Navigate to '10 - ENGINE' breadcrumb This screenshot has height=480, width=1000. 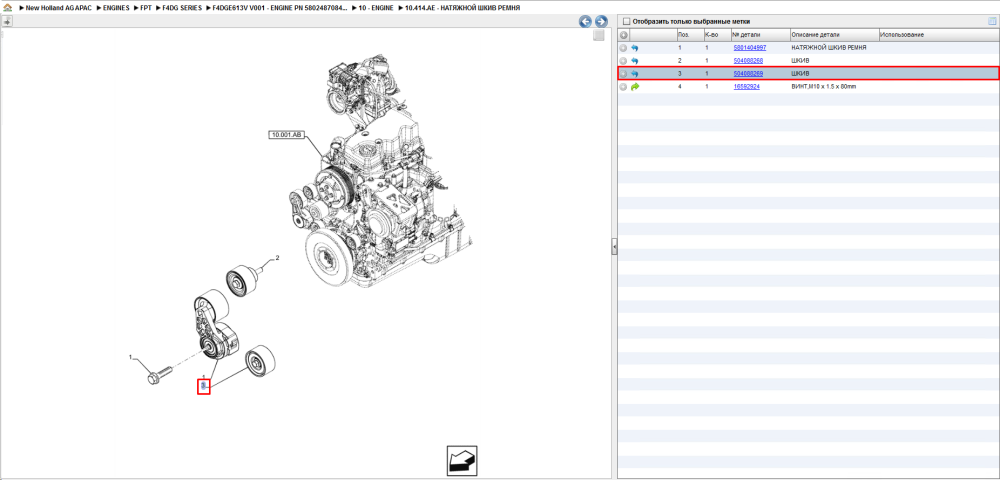(x=376, y=8)
